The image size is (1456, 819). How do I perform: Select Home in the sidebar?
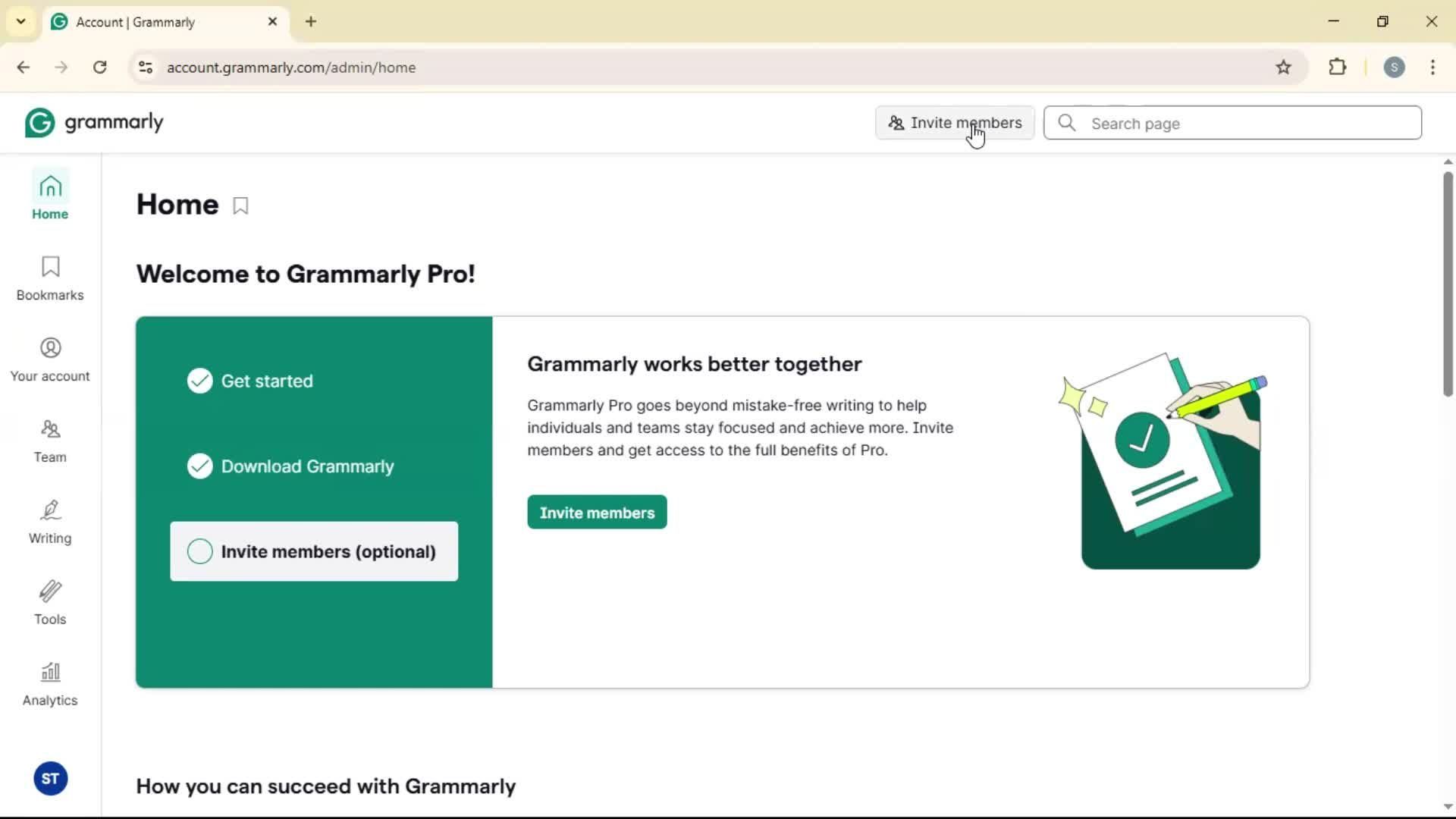tap(50, 196)
